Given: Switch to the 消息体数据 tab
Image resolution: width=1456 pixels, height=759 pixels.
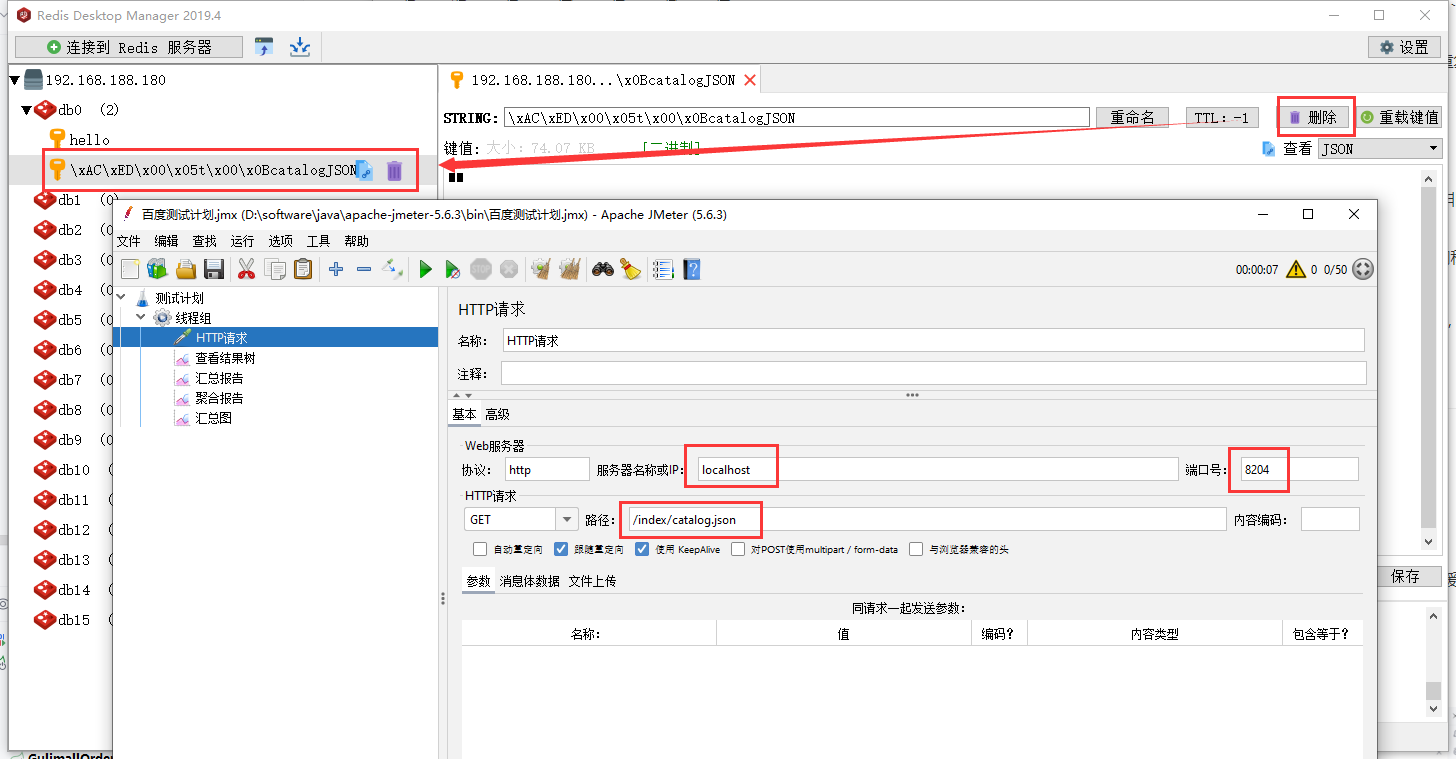Looking at the screenshot, I should point(530,581).
